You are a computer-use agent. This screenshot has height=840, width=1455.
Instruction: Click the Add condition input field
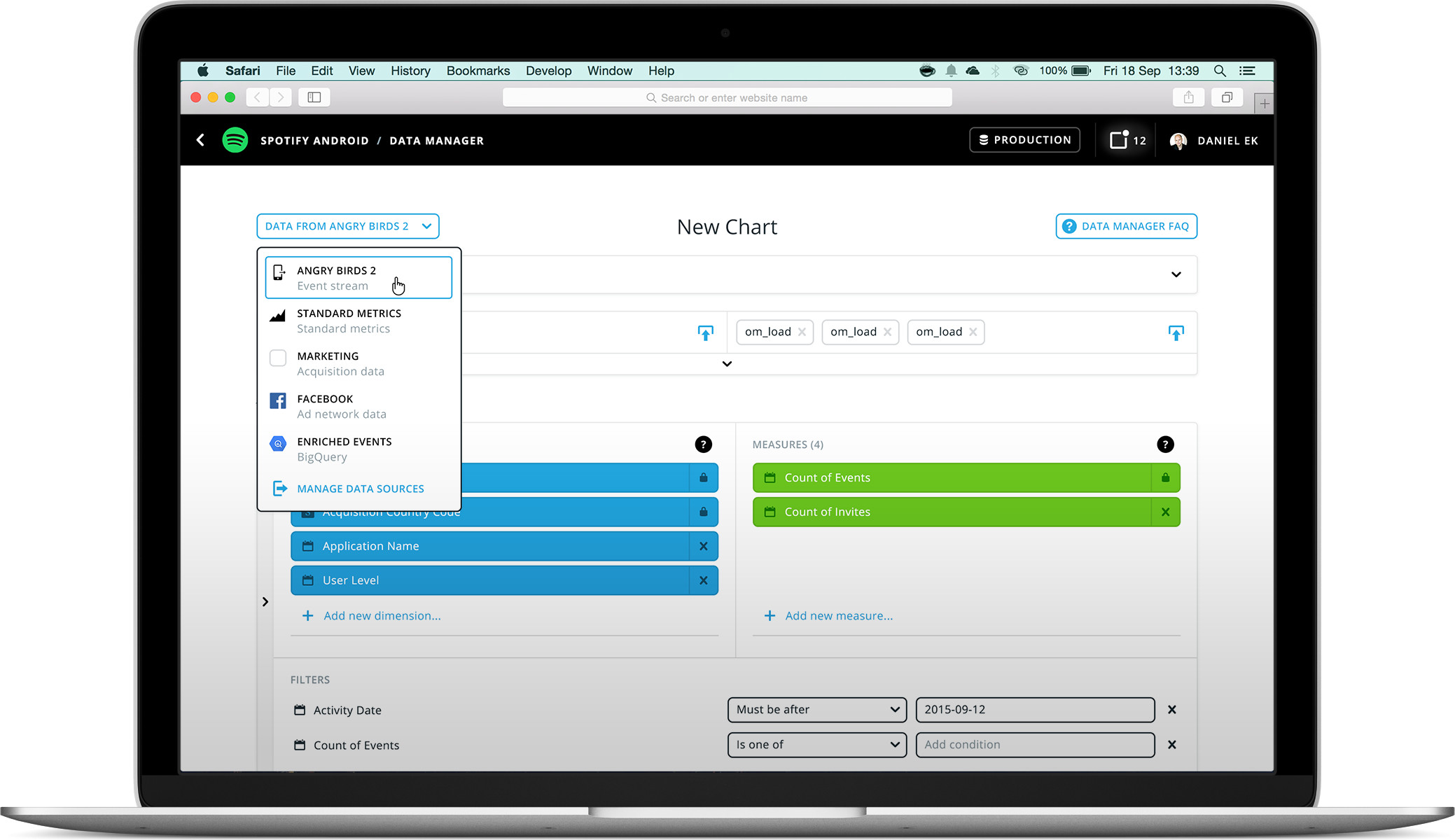coord(1035,745)
